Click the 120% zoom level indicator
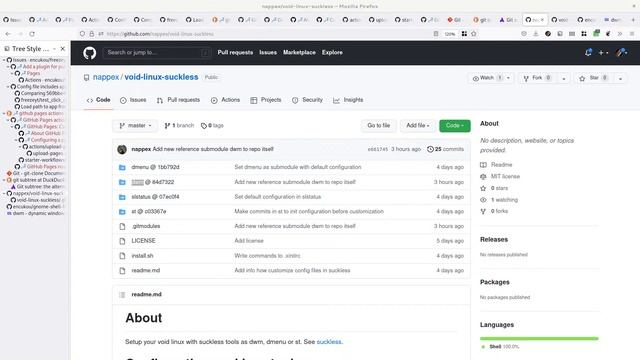Image resolution: width=640 pixels, height=360 pixels. (x=450, y=34)
